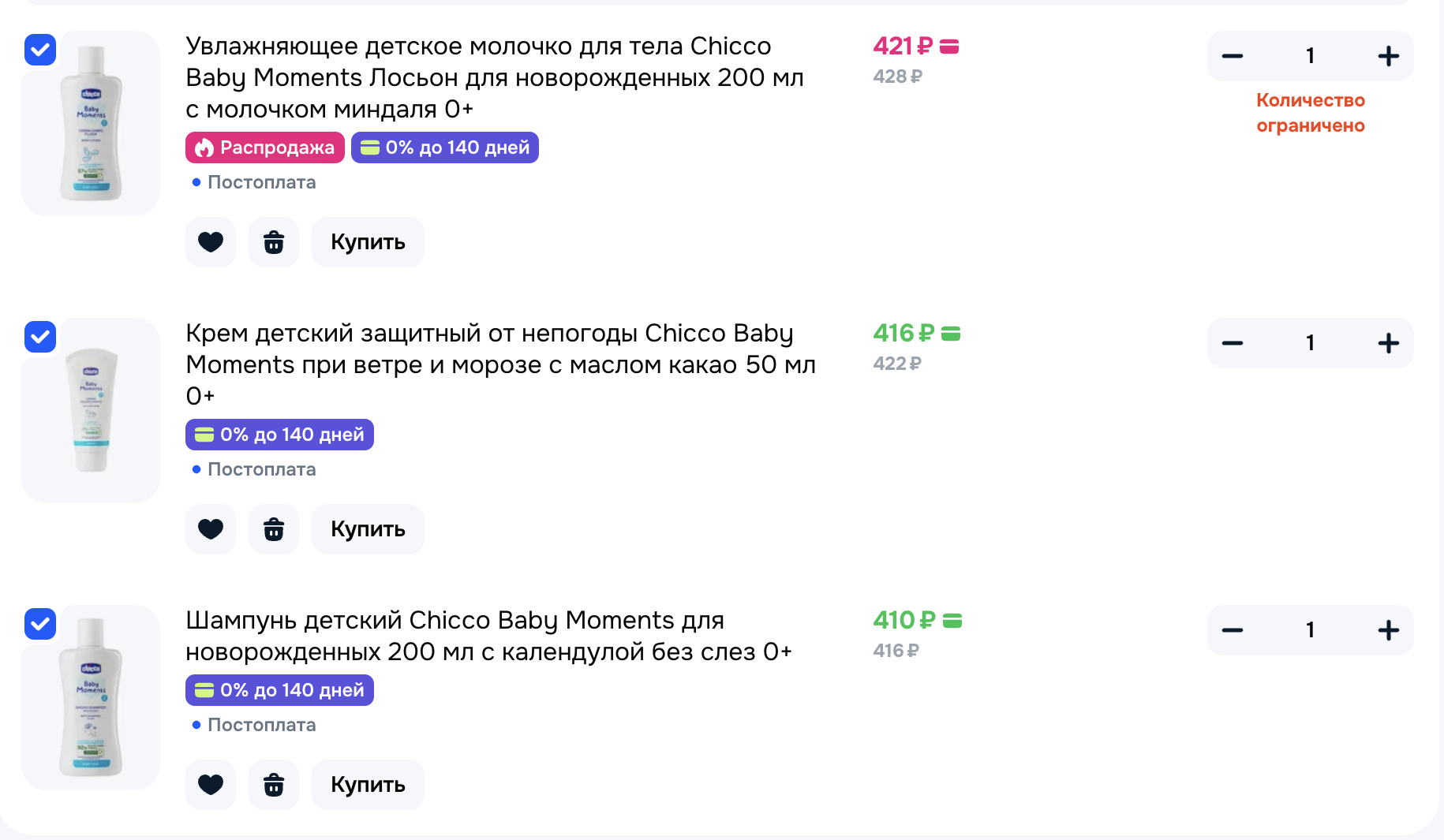
Task: Uncheck the baby shampoo item checkbox
Action: point(40,624)
